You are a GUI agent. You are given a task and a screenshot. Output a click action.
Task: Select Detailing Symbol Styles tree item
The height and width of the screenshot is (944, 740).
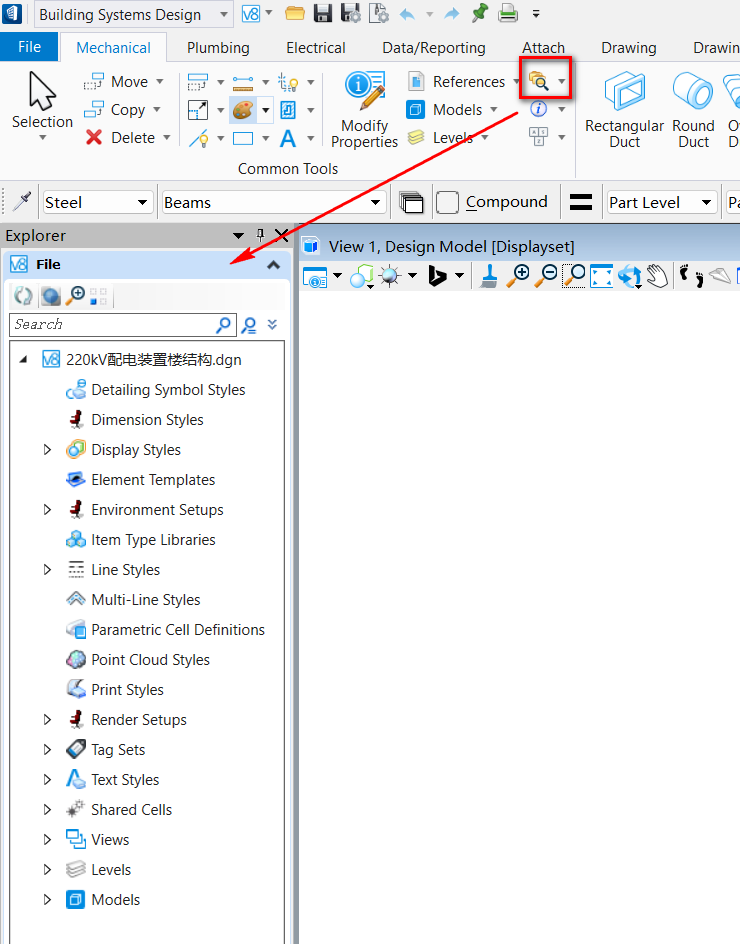point(155,390)
